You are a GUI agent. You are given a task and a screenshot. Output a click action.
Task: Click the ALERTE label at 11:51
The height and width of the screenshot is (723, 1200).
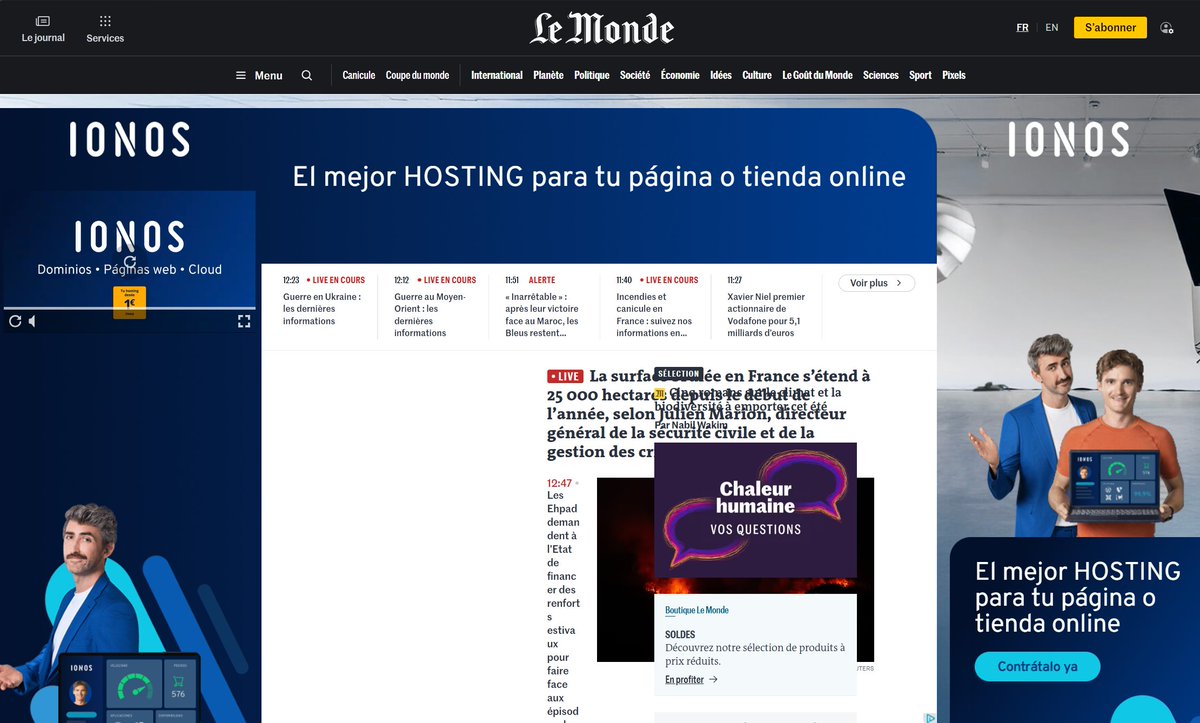click(x=542, y=280)
